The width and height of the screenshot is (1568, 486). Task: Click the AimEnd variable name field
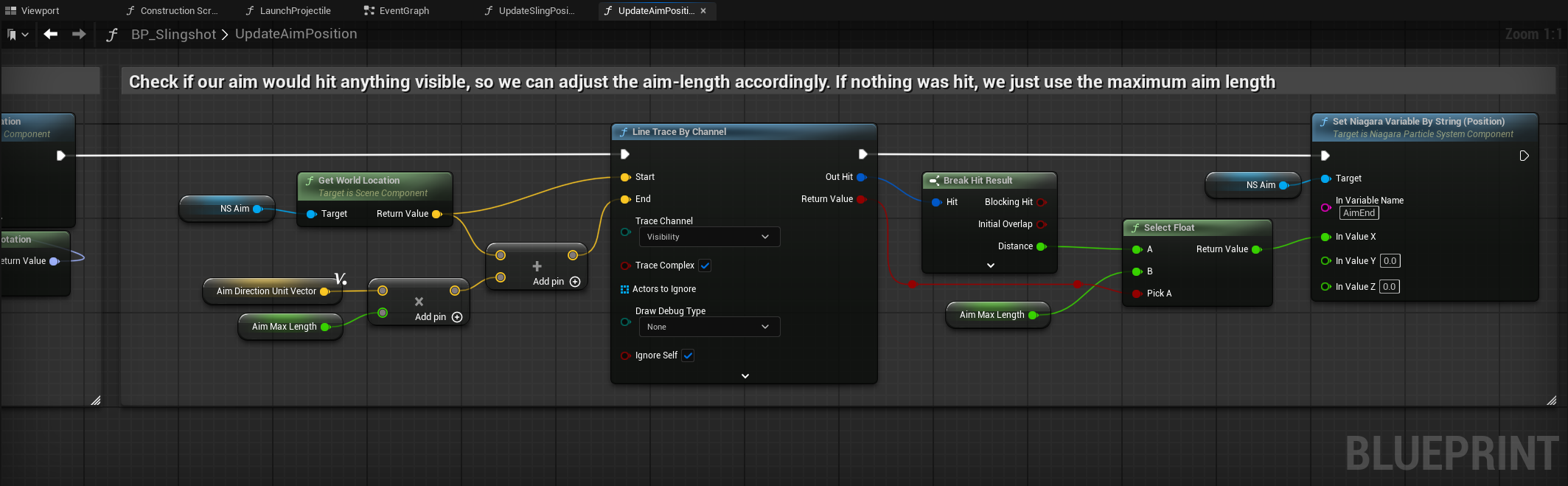1359,213
